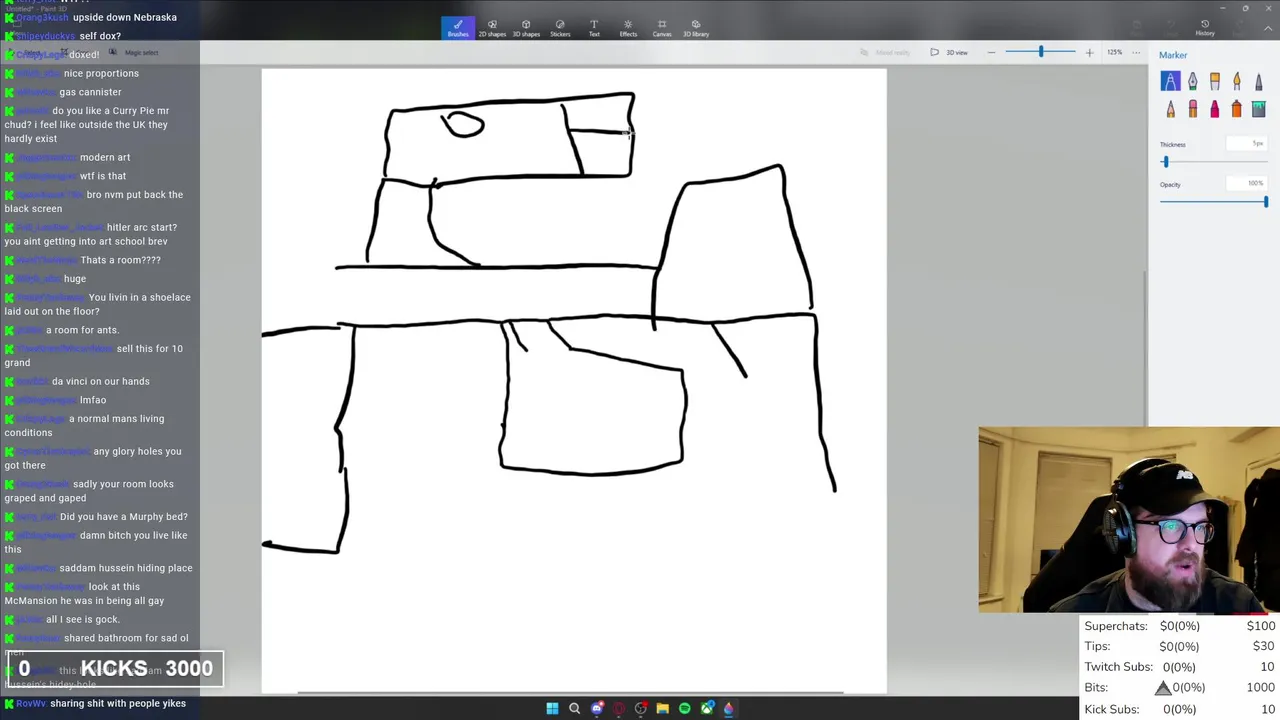Open the 2D shapes tab
This screenshot has width=1280, height=720.
492,28
